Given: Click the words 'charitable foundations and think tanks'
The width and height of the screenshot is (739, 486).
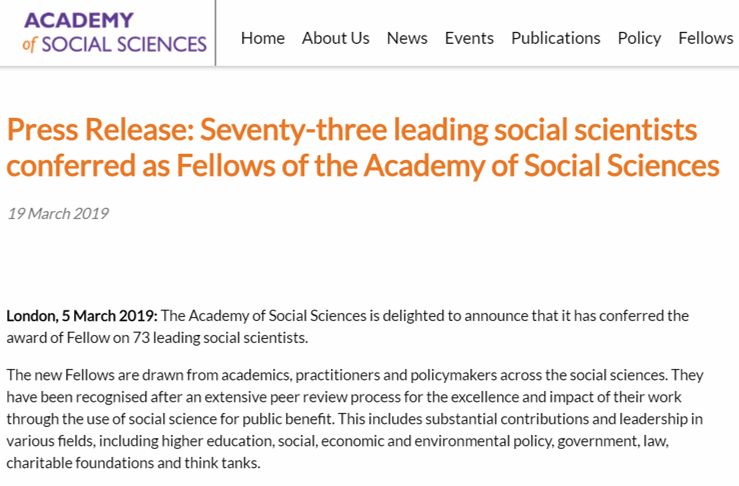Looking at the screenshot, I should (133, 463).
